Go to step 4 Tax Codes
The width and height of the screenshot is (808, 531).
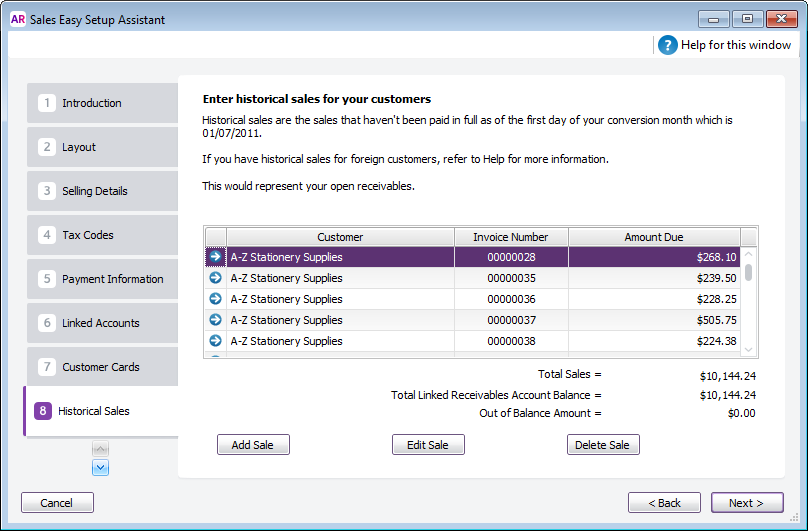(103, 235)
